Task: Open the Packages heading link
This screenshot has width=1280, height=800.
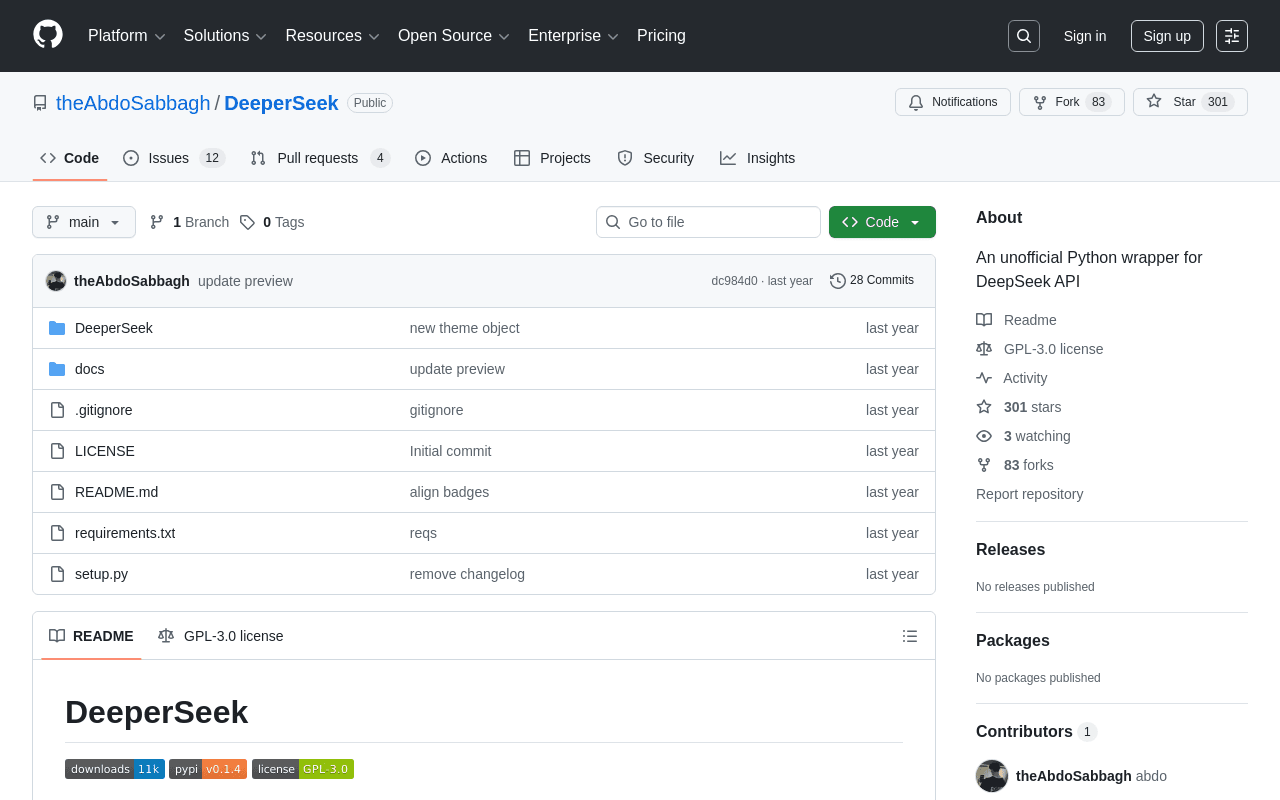Action: [x=1013, y=641]
